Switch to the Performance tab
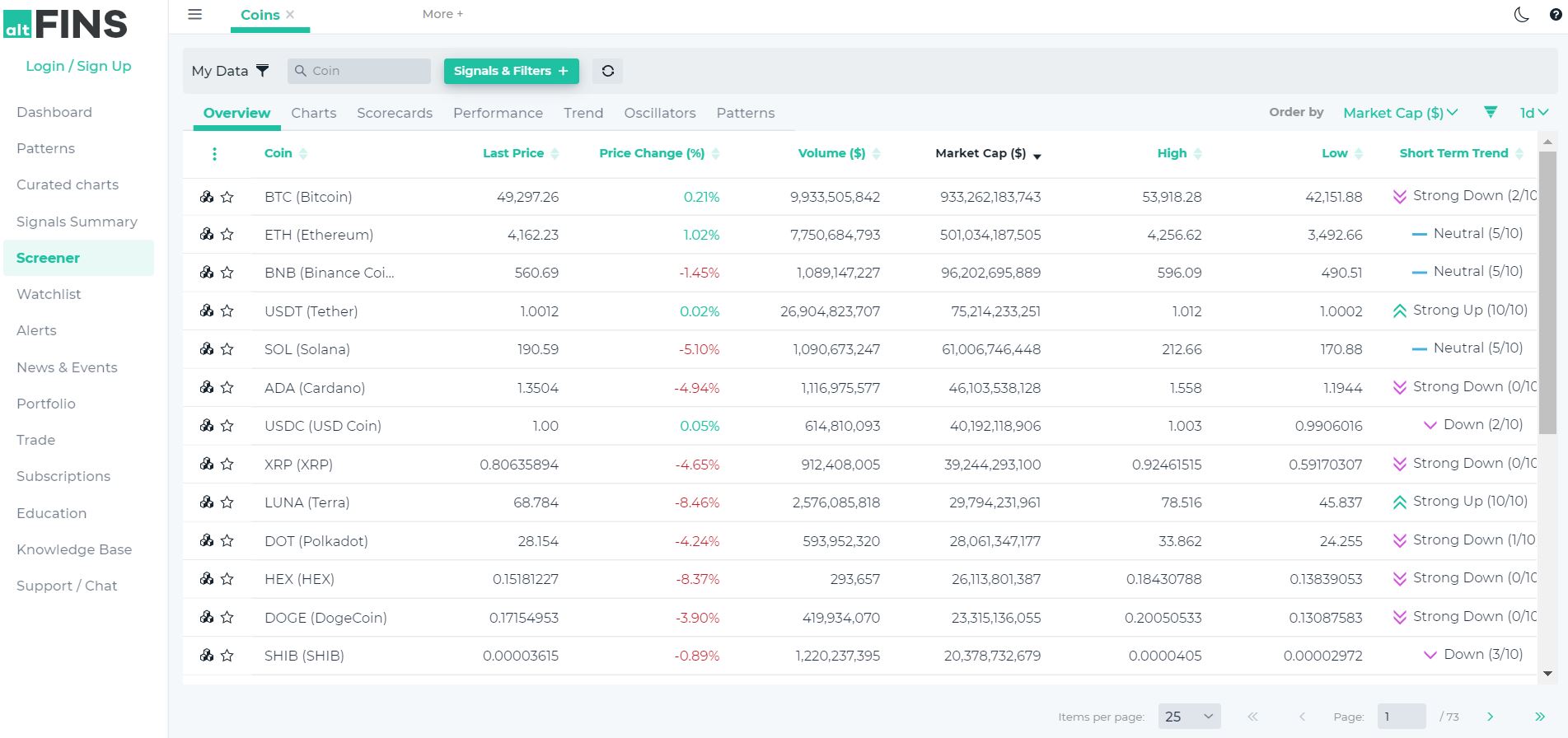Viewport: 1568px width, 738px height. pos(498,113)
